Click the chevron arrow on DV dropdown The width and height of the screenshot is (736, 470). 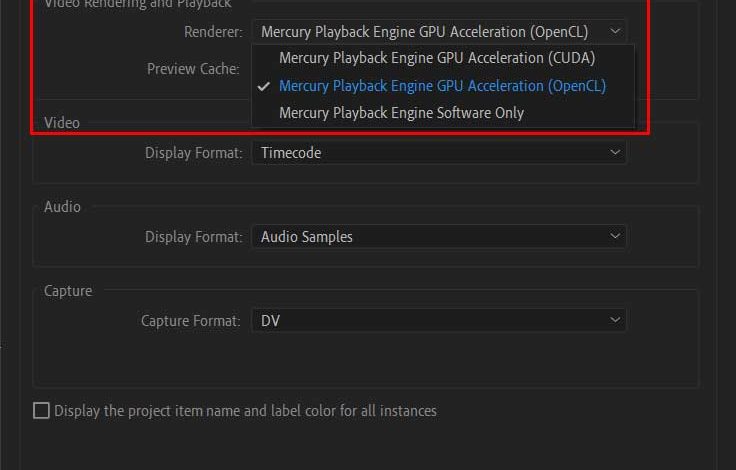pyautogui.click(x=615, y=320)
